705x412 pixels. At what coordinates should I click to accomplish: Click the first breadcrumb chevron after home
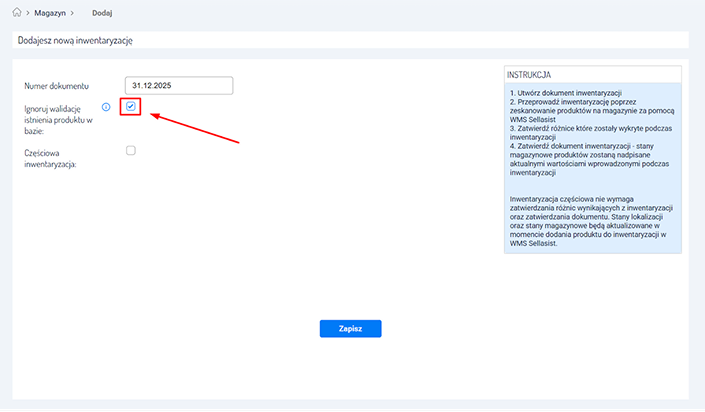pyautogui.click(x=29, y=13)
